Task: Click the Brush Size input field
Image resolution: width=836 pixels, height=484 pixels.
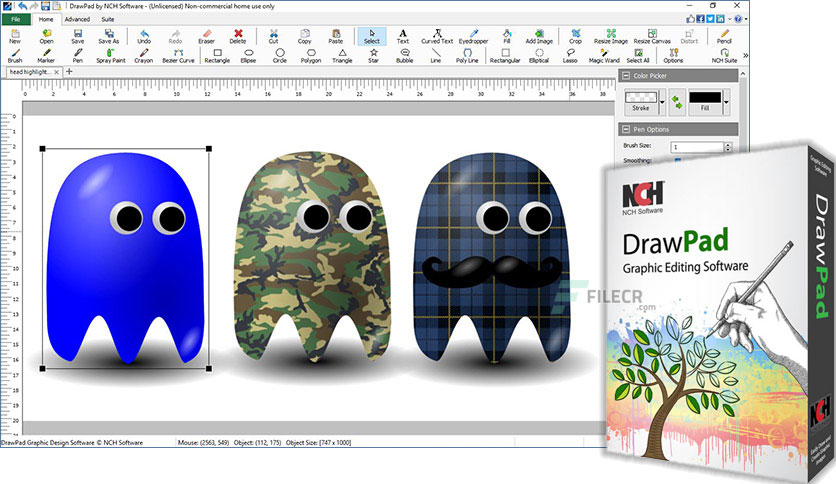Action: tap(697, 147)
